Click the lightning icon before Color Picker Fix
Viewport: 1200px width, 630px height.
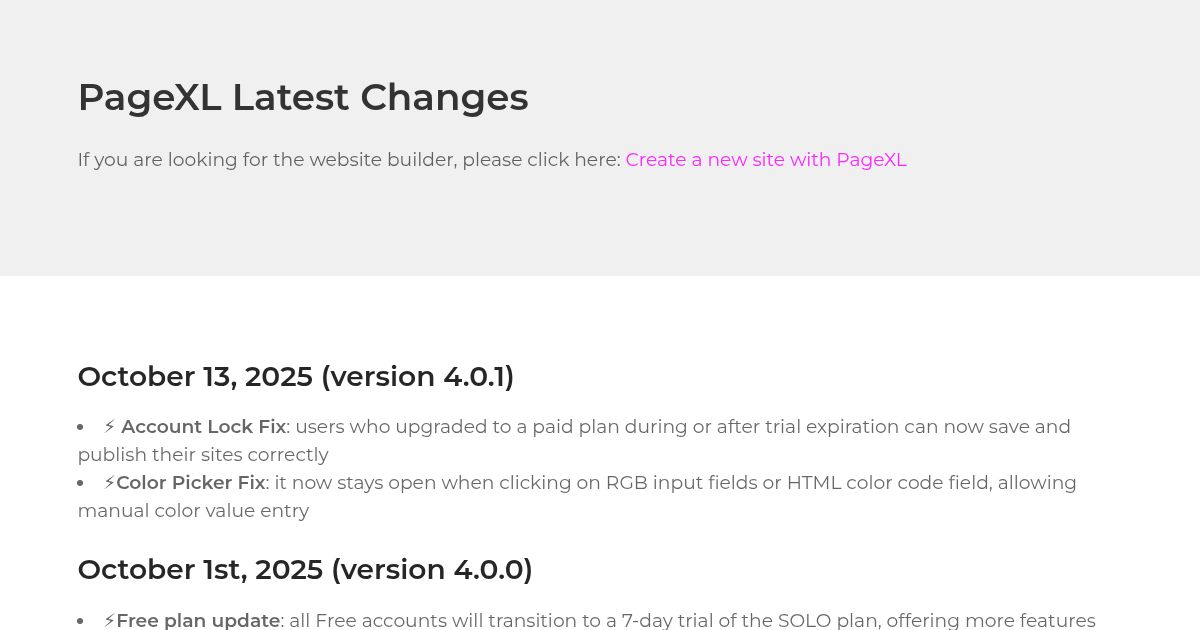[109, 483]
